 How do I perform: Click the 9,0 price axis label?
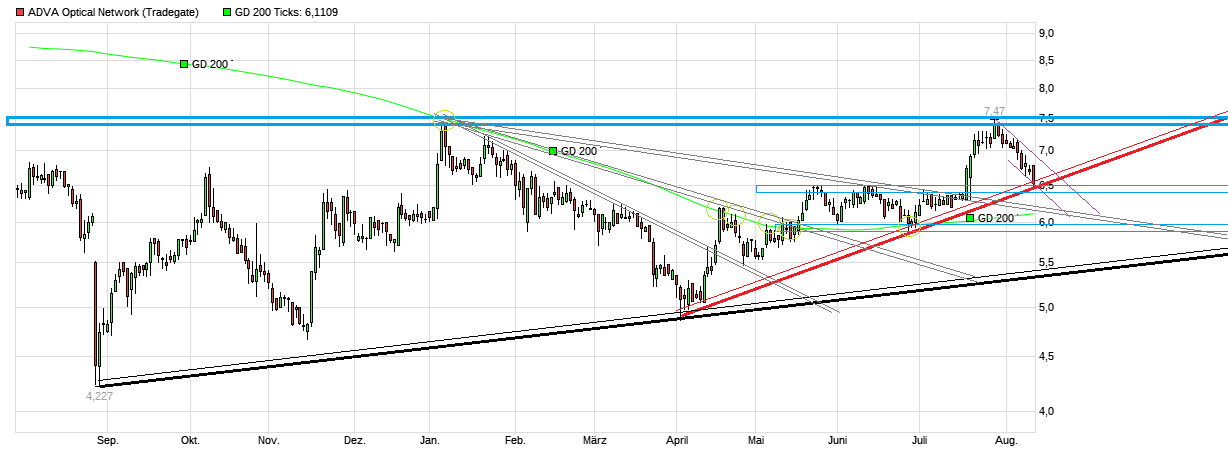click(x=1047, y=33)
